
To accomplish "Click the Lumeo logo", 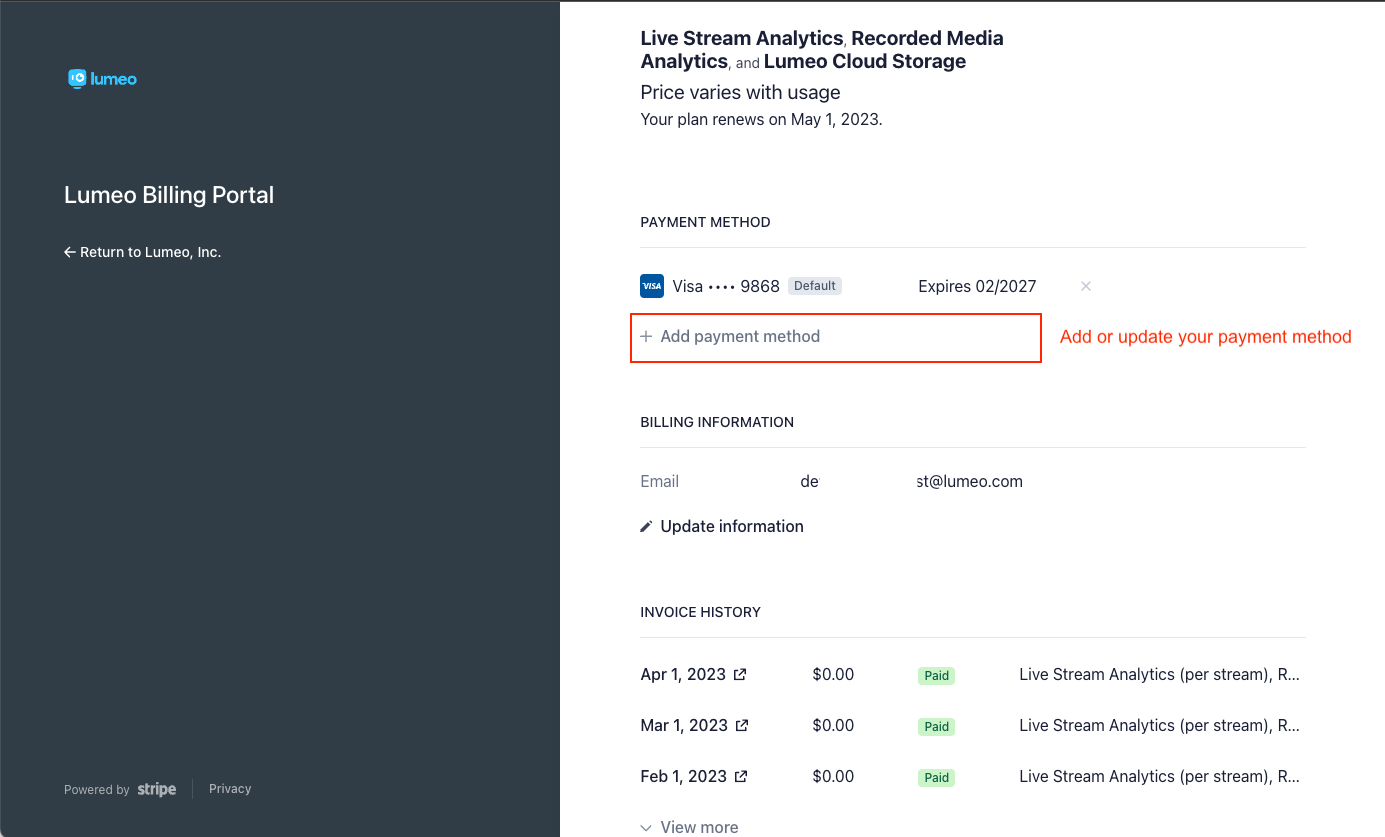I will click(102, 78).
